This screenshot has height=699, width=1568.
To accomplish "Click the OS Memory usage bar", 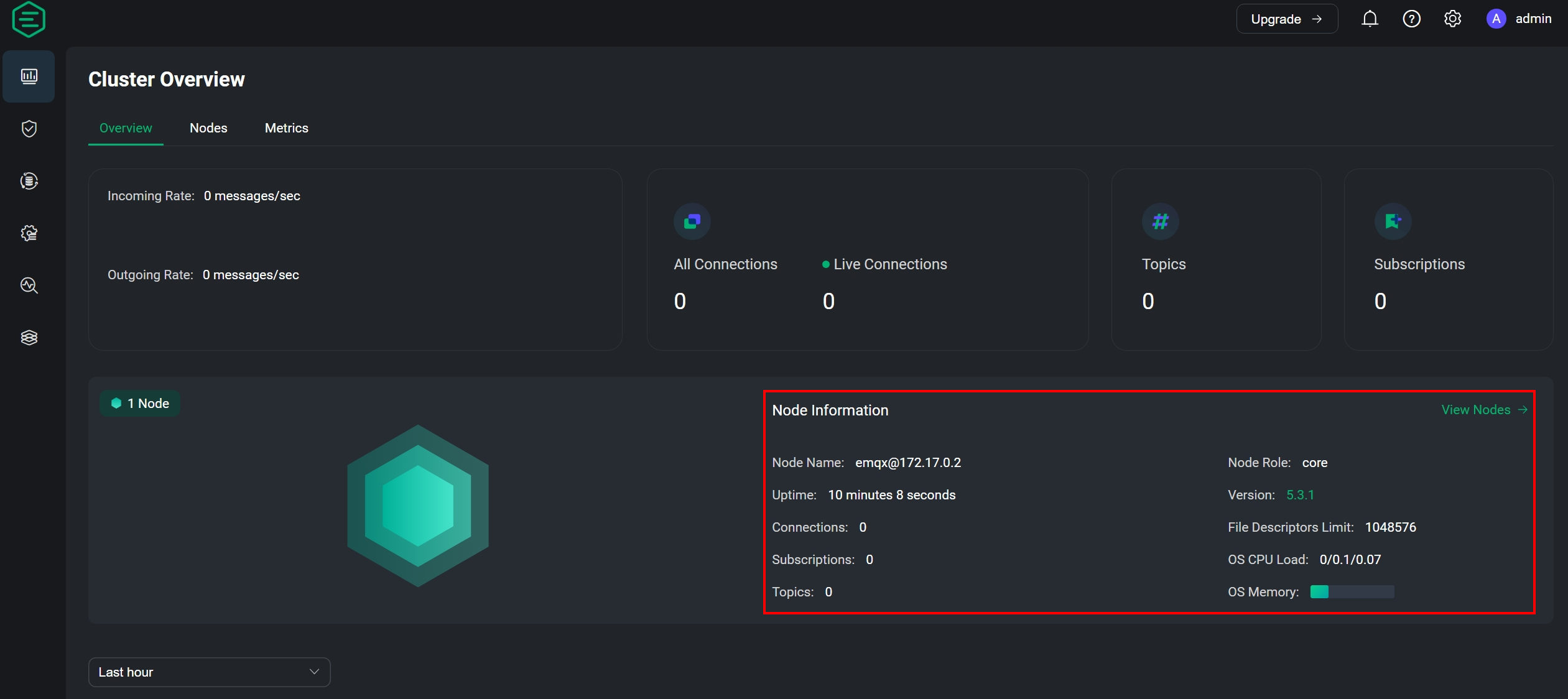I will (1352, 592).
